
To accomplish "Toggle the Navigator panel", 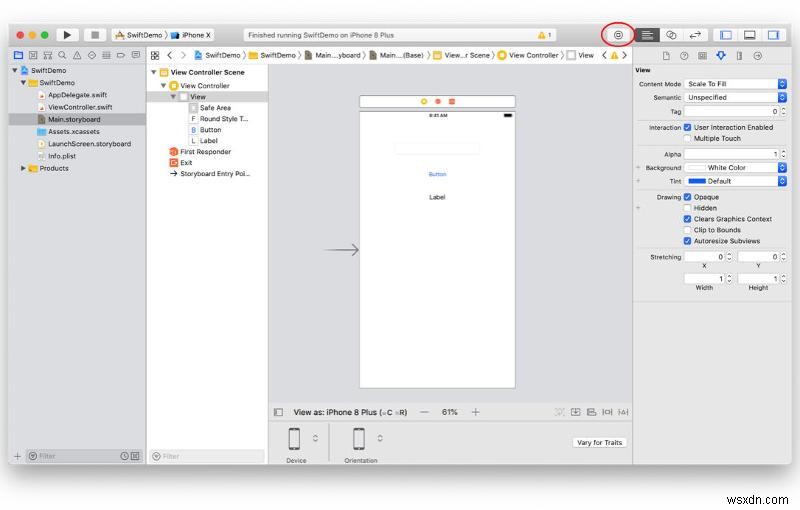I will click(x=726, y=35).
